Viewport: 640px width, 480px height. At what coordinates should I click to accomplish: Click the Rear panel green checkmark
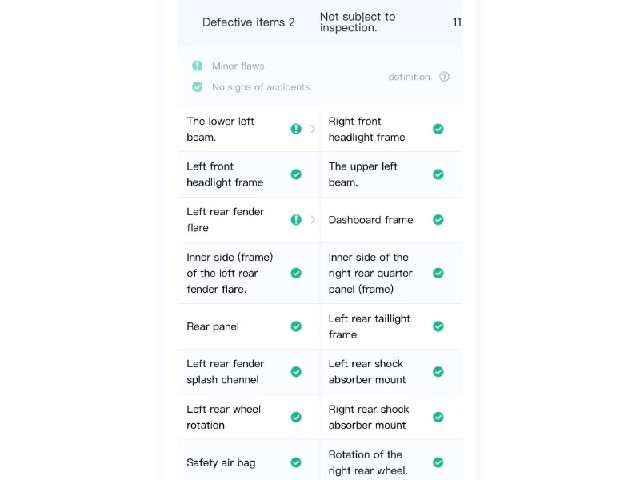296,326
